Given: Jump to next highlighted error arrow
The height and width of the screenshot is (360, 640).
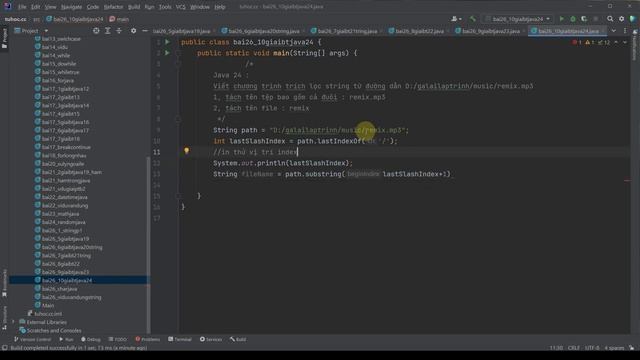Looking at the screenshot, I should point(625,42).
